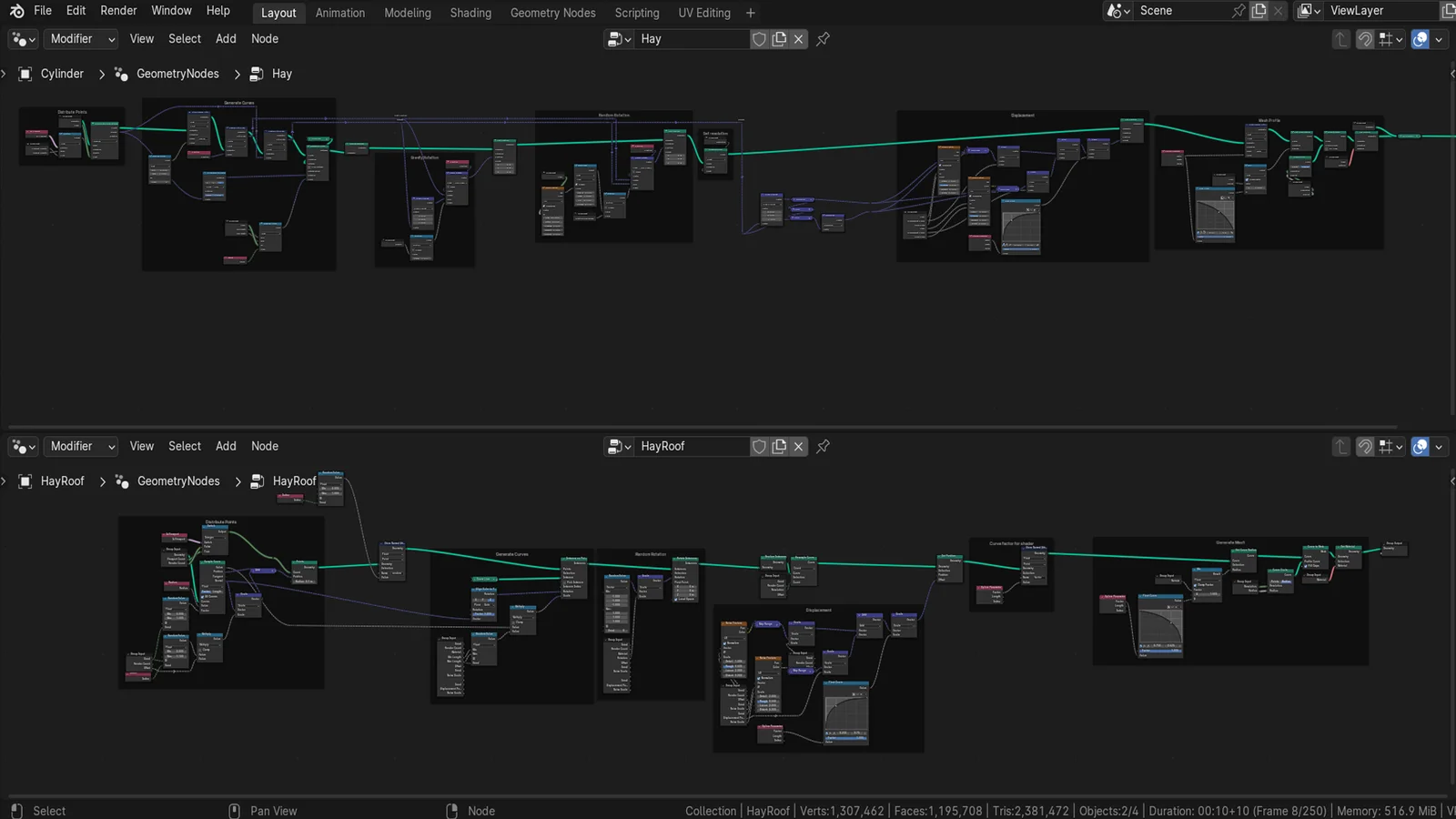
Task: Click the HayRoof breadcrumb in the lower editor
Action: (x=62, y=480)
